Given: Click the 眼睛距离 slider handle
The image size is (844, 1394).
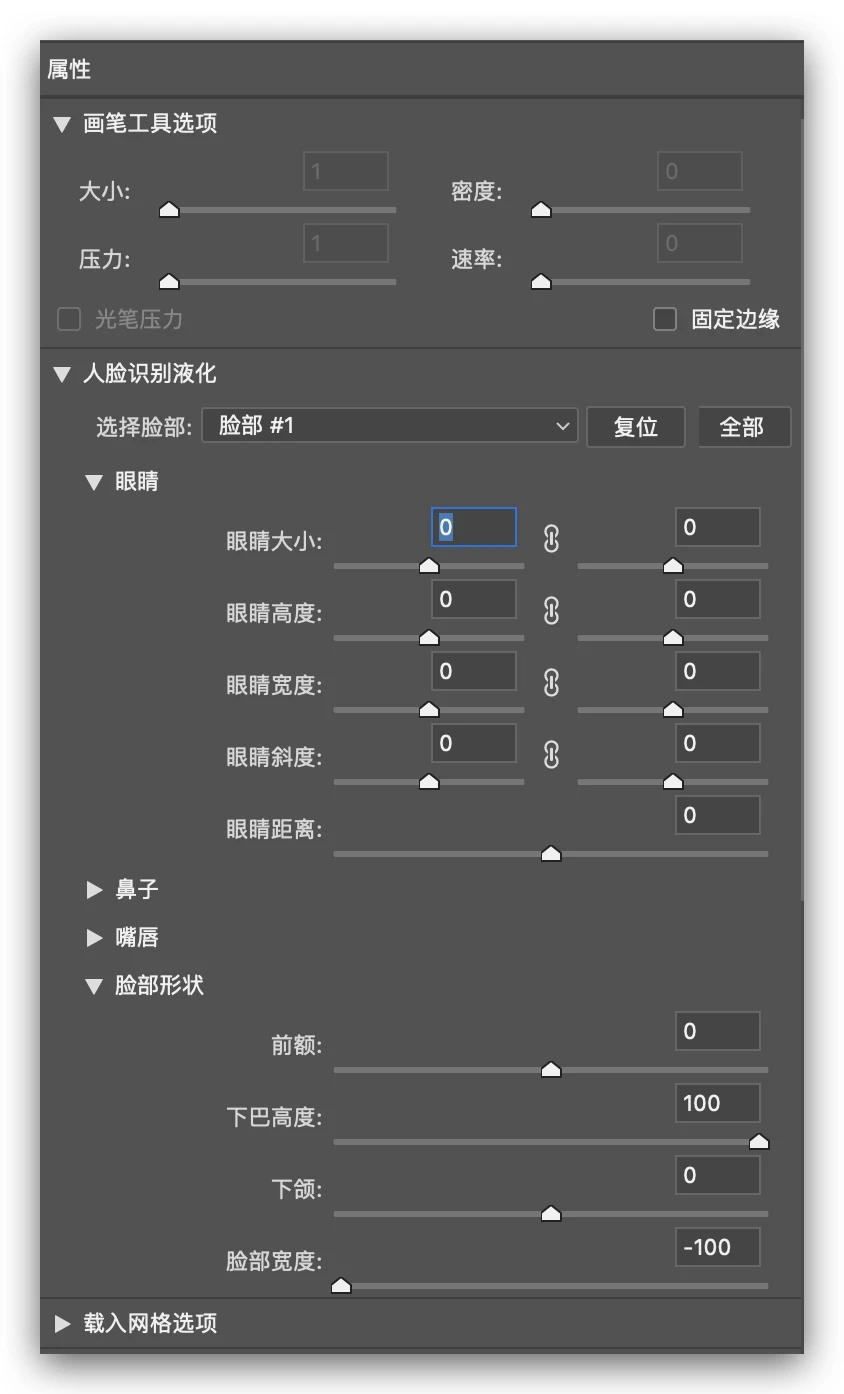Looking at the screenshot, I should (551, 854).
